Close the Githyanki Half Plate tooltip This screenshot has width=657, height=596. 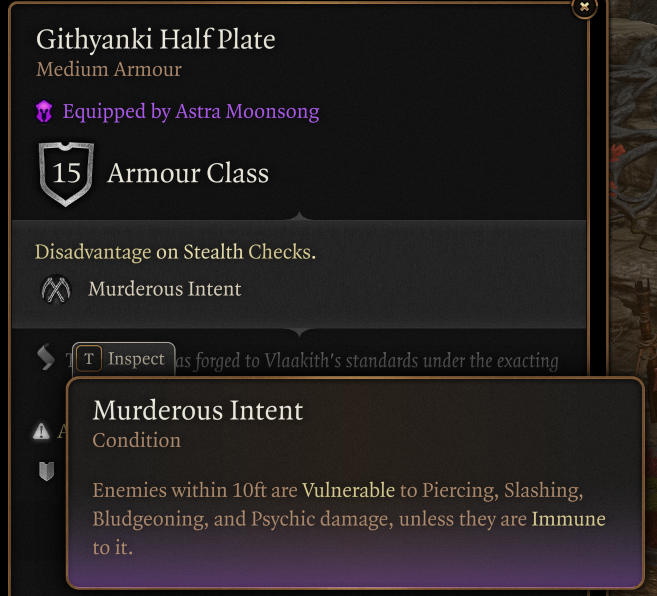click(x=585, y=6)
